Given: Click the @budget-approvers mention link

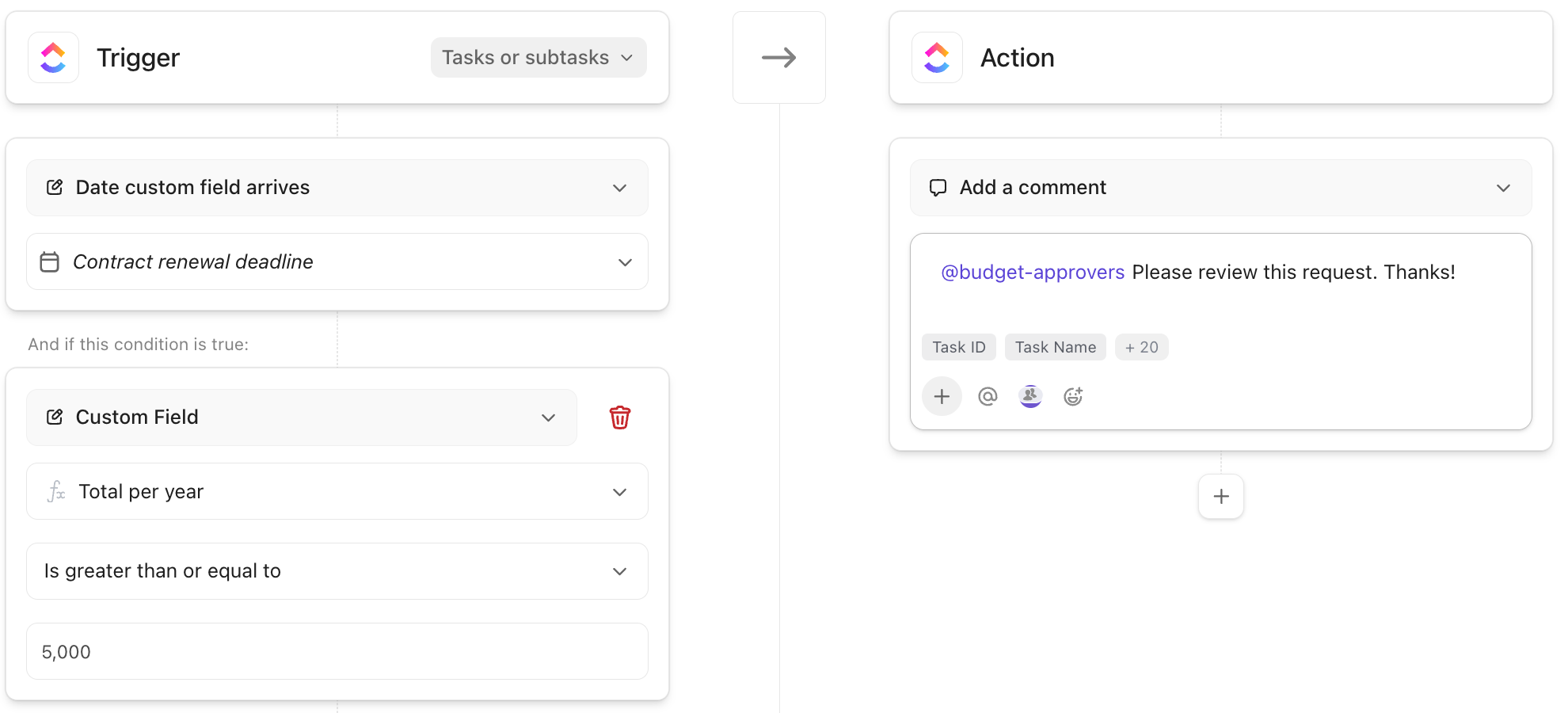Looking at the screenshot, I should [1033, 272].
